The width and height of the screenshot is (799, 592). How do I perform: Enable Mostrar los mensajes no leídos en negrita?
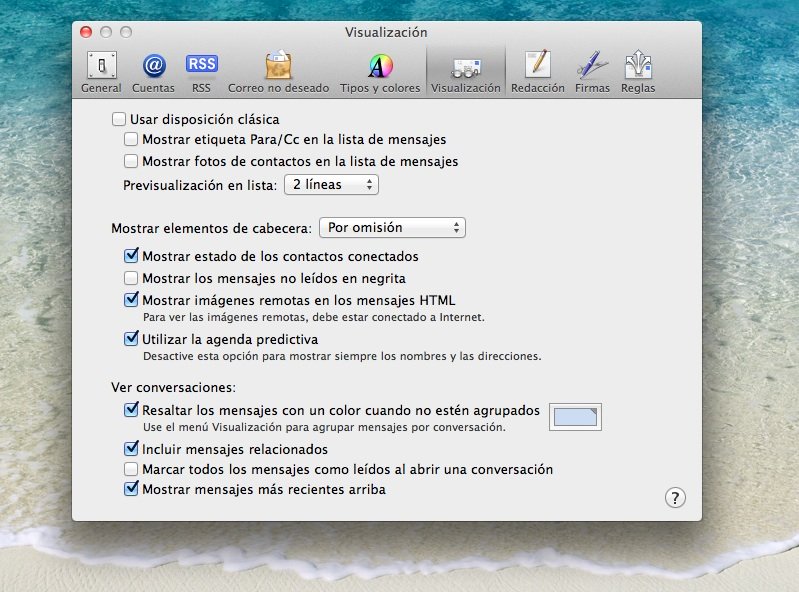pos(131,278)
